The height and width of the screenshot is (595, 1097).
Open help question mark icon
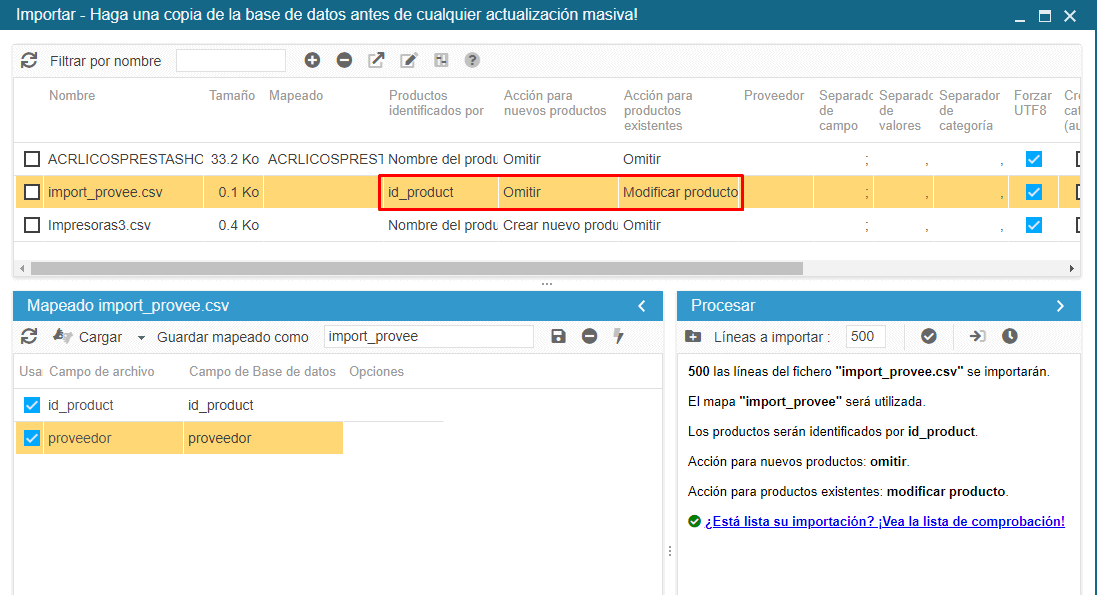(472, 60)
